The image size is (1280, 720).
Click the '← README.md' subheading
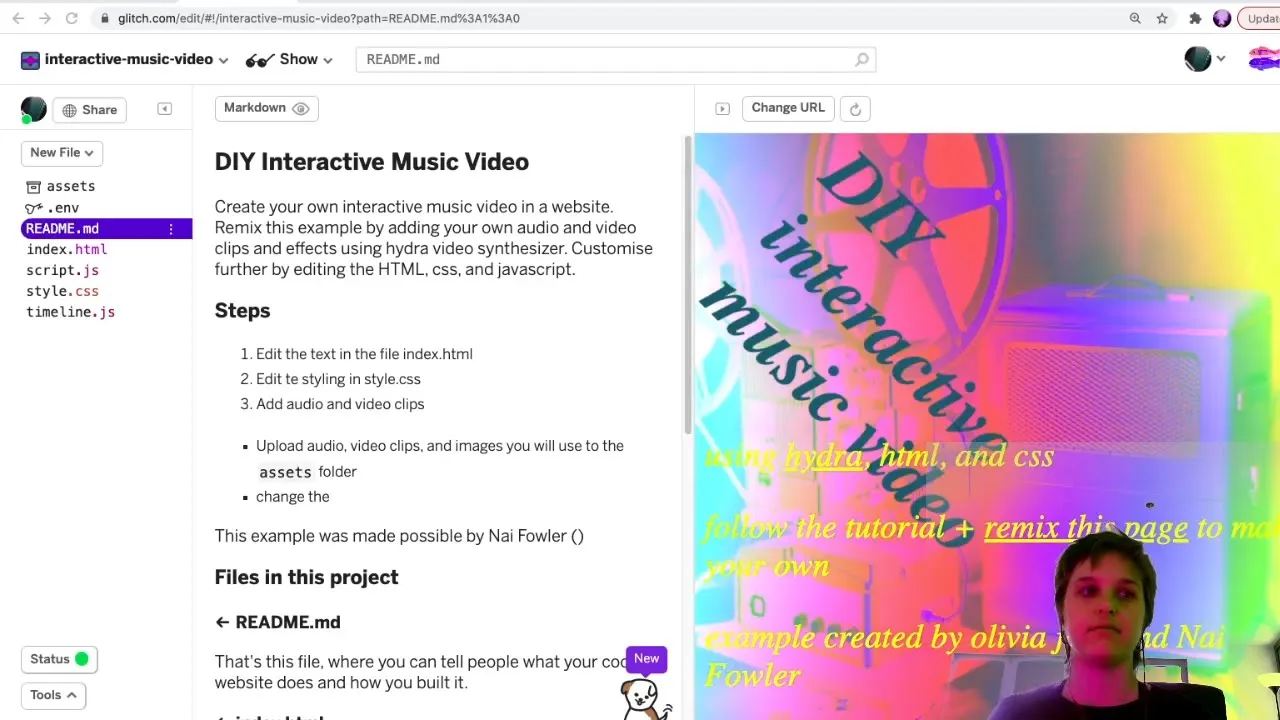(277, 622)
